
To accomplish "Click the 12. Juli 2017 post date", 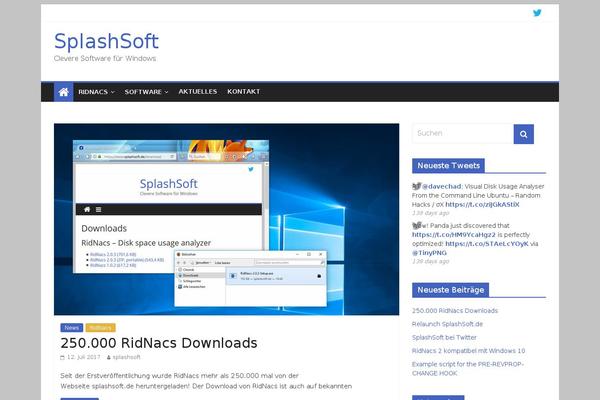I will pos(83,357).
